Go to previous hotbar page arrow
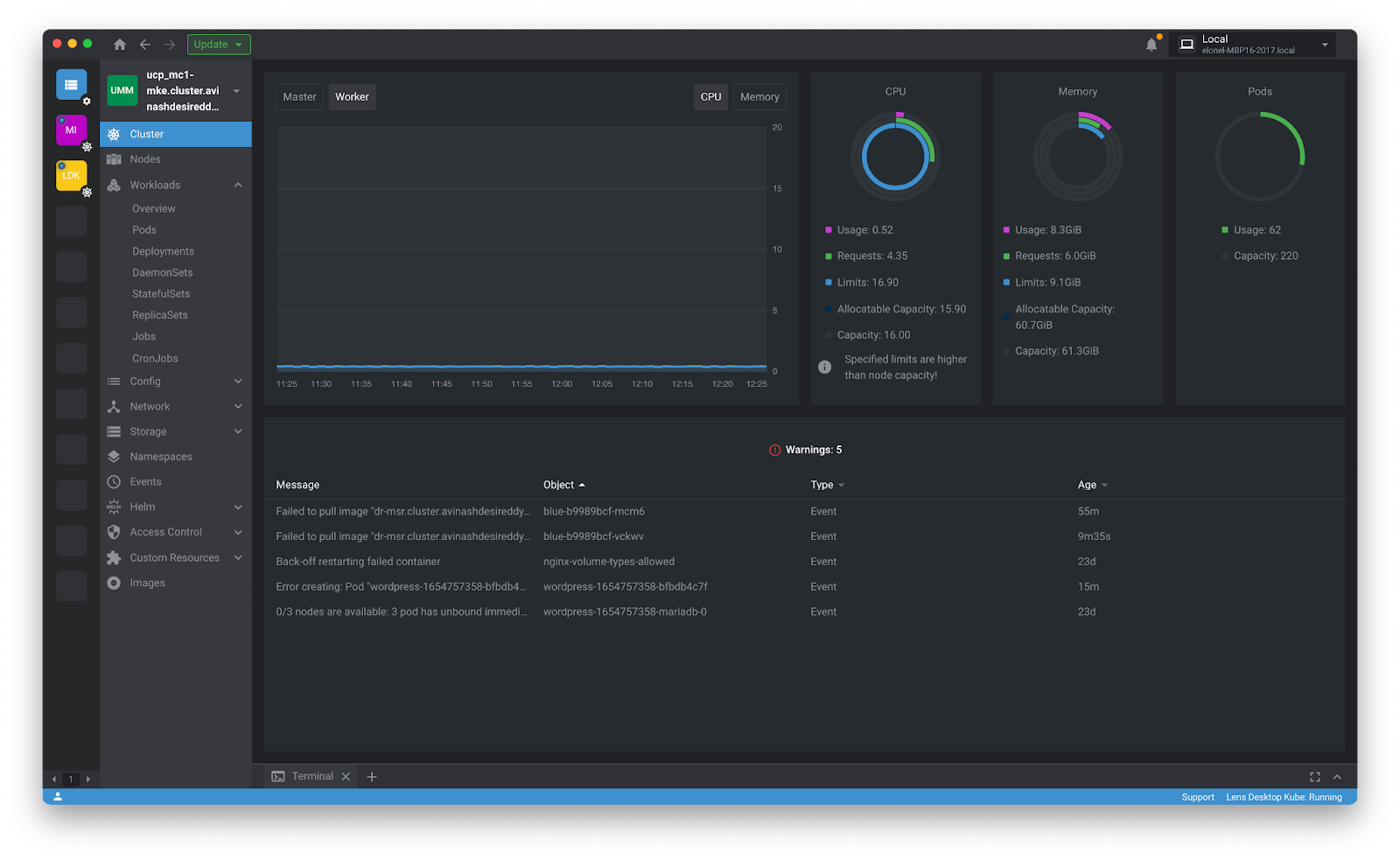 click(x=54, y=780)
